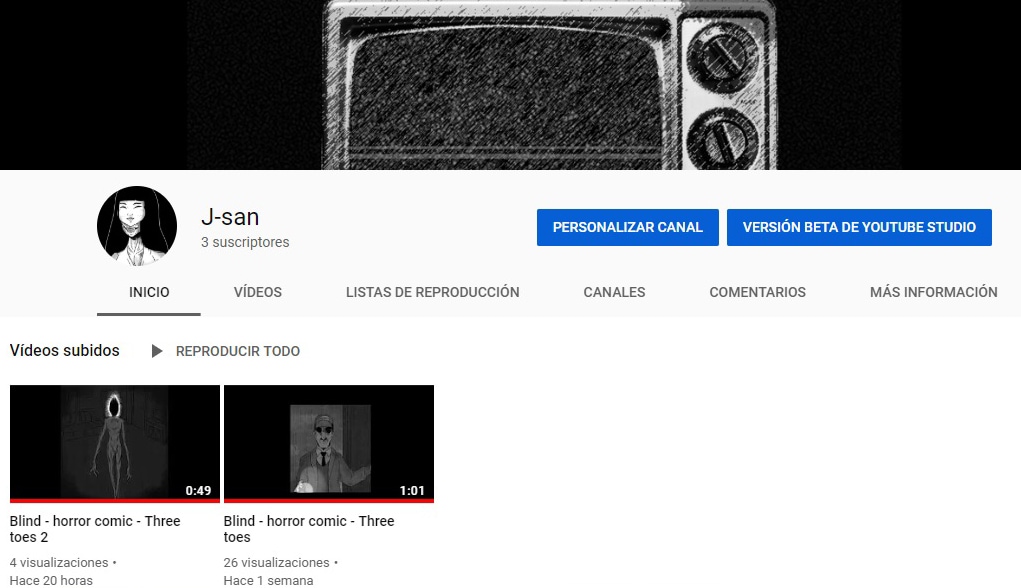Select the Inicio tab
1021x588 pixels.
149,292
